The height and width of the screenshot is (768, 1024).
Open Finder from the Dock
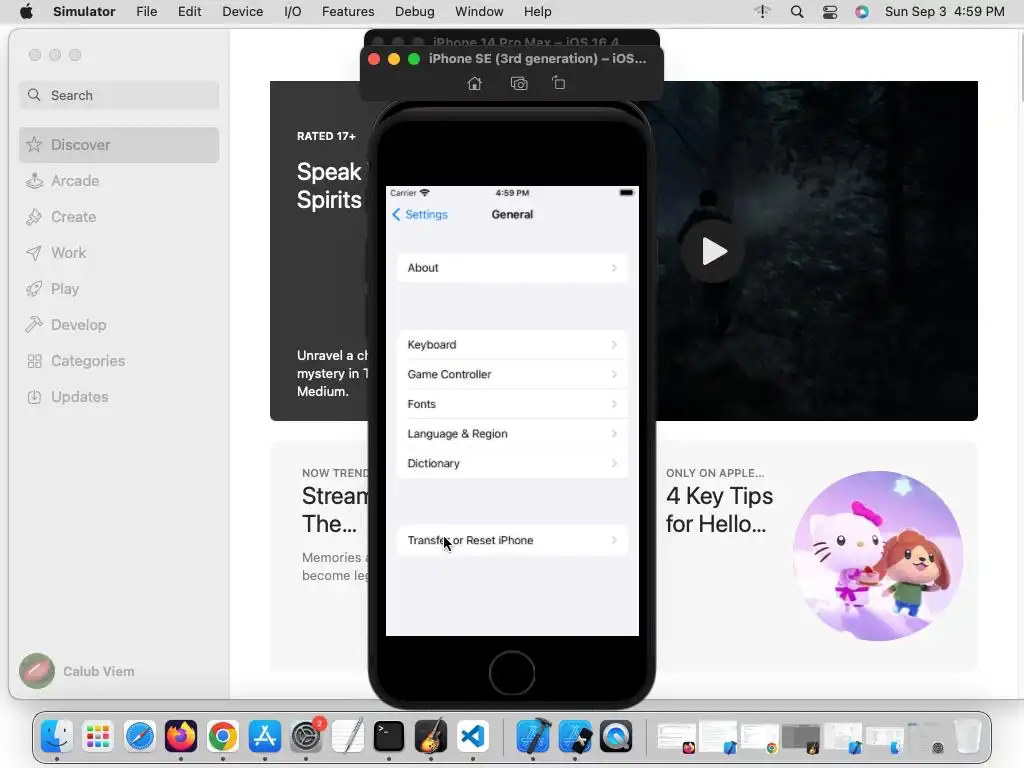pos(56,737)
